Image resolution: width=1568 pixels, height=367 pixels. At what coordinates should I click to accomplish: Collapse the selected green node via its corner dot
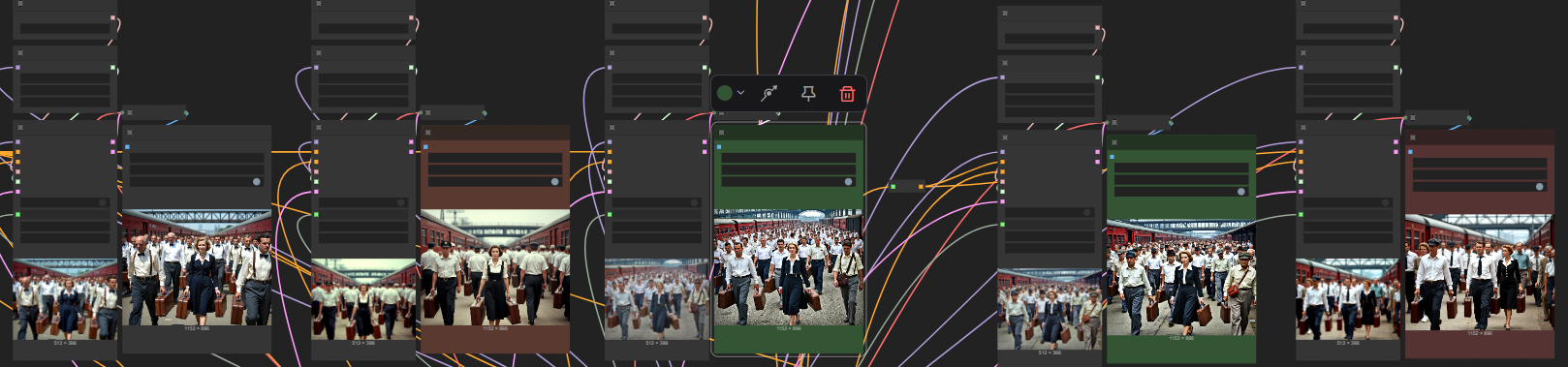pos(722,133)
